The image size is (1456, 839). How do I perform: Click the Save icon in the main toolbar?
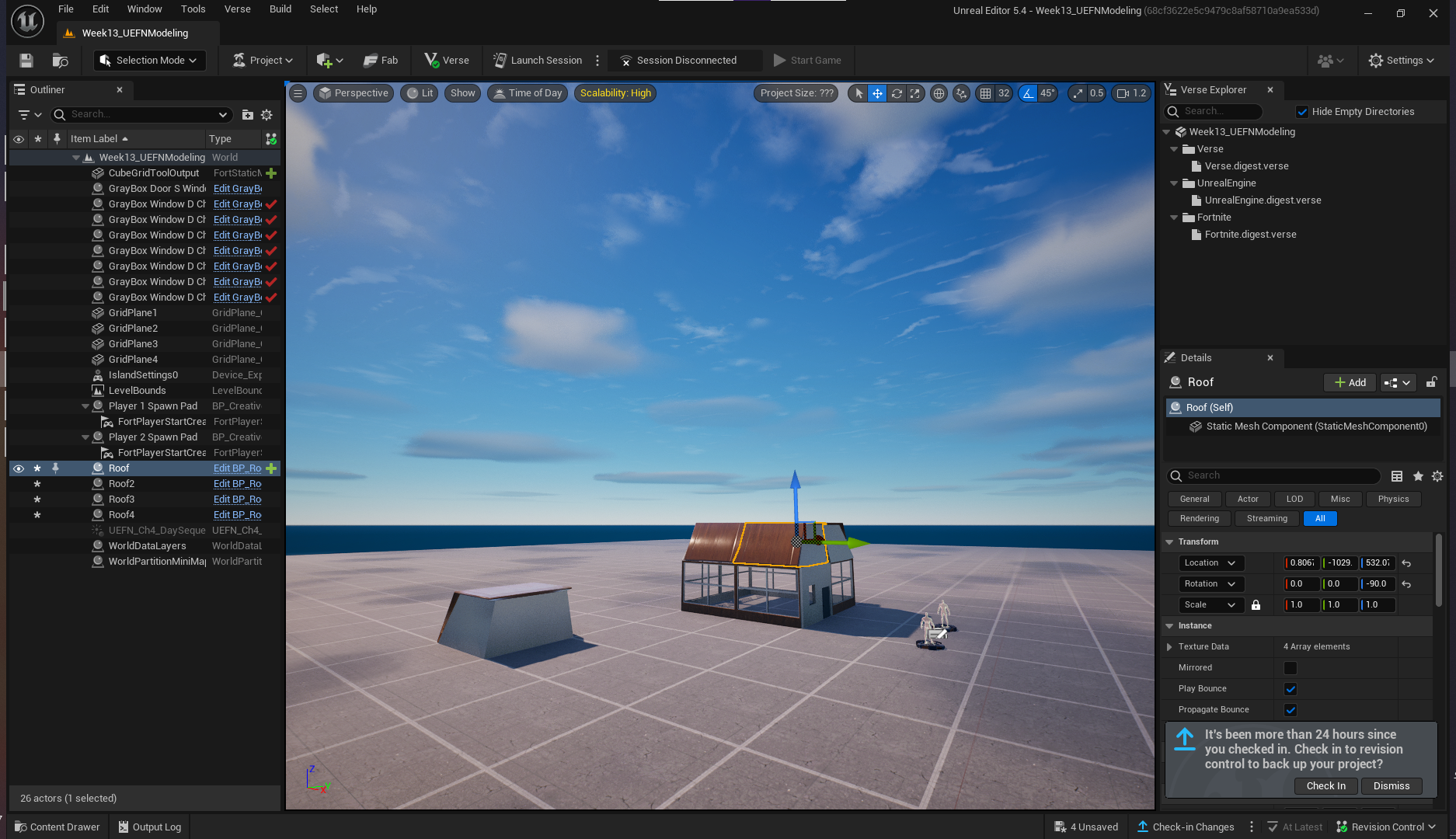(26, 61)
